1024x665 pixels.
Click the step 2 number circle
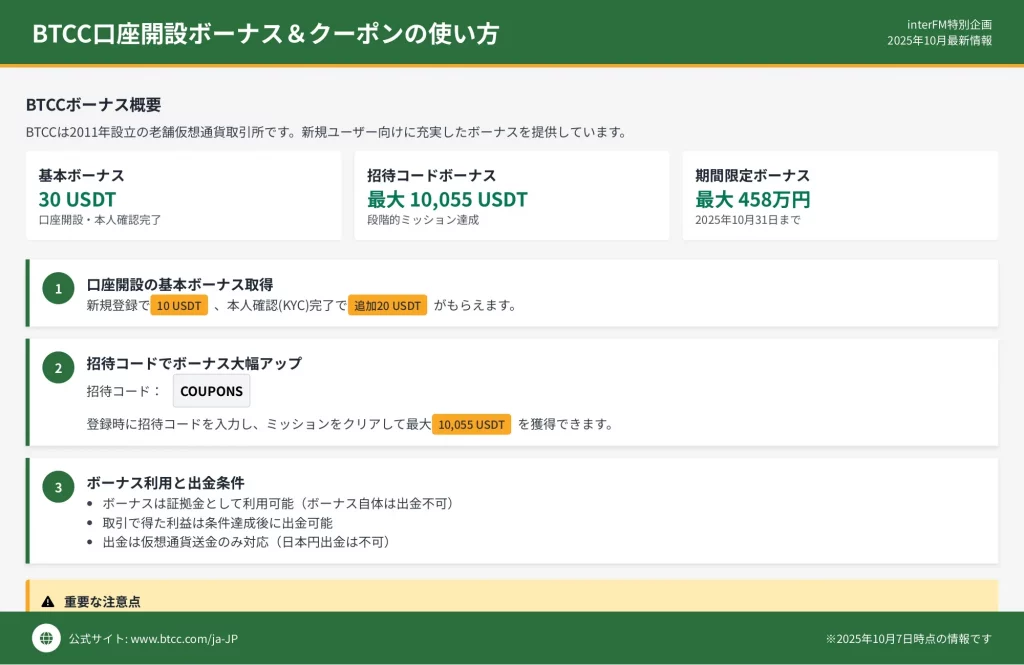[x=58, y=368]
